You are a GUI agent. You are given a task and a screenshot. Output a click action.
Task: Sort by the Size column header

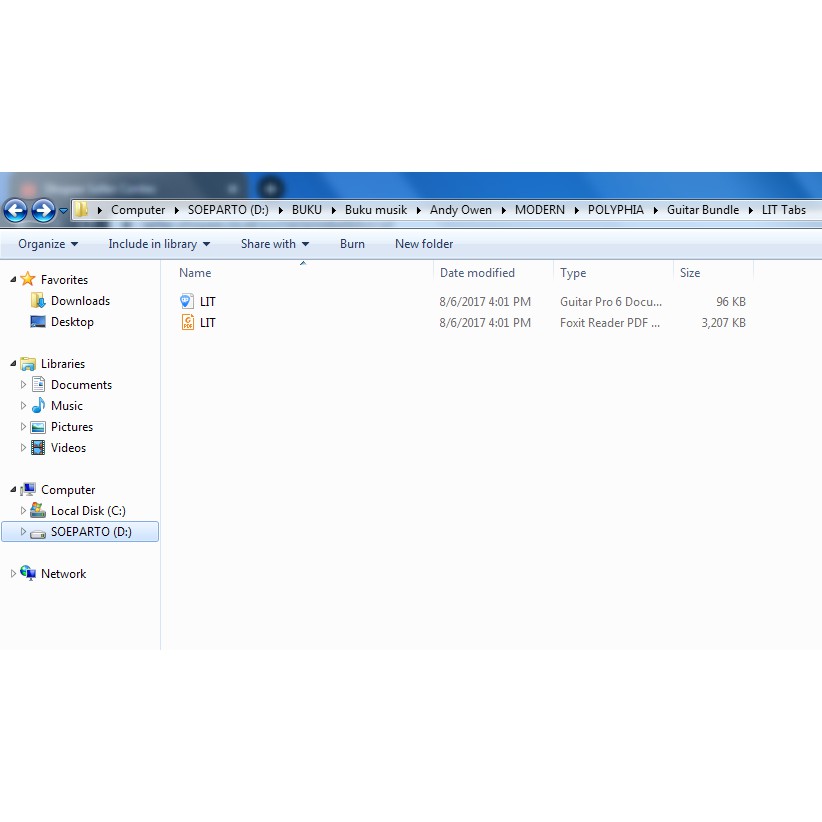pyautogui.click(x=690, y=273)
